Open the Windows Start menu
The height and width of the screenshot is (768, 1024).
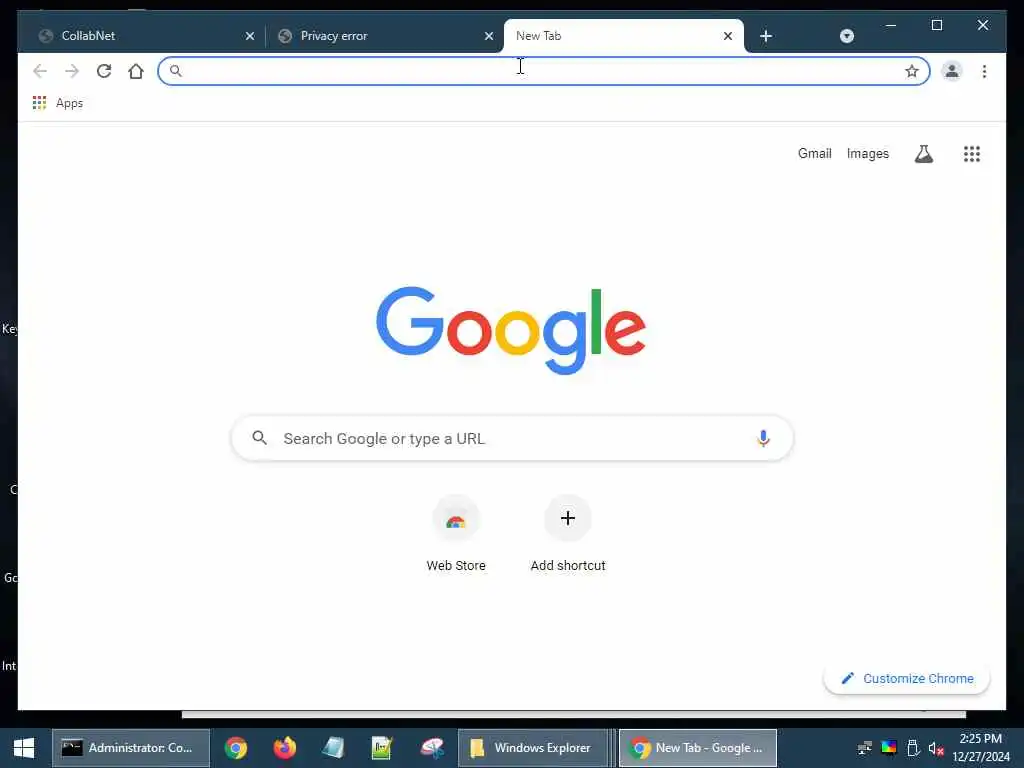(x=24, y=748)
